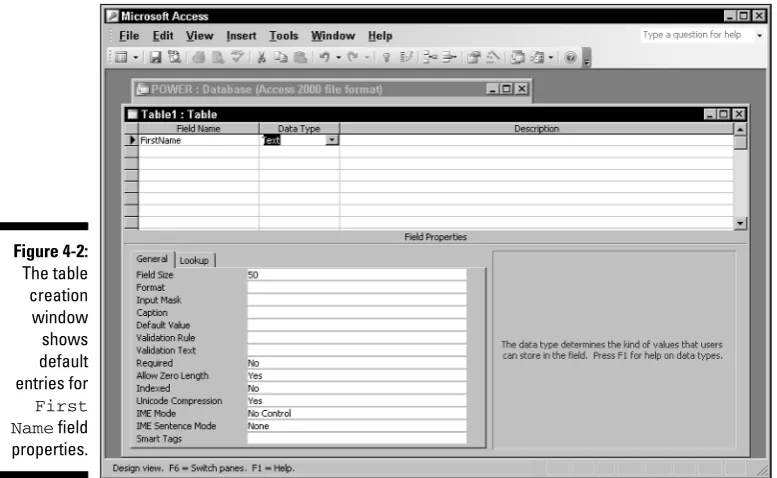Click the Validation Rule property field

[357, 338]
